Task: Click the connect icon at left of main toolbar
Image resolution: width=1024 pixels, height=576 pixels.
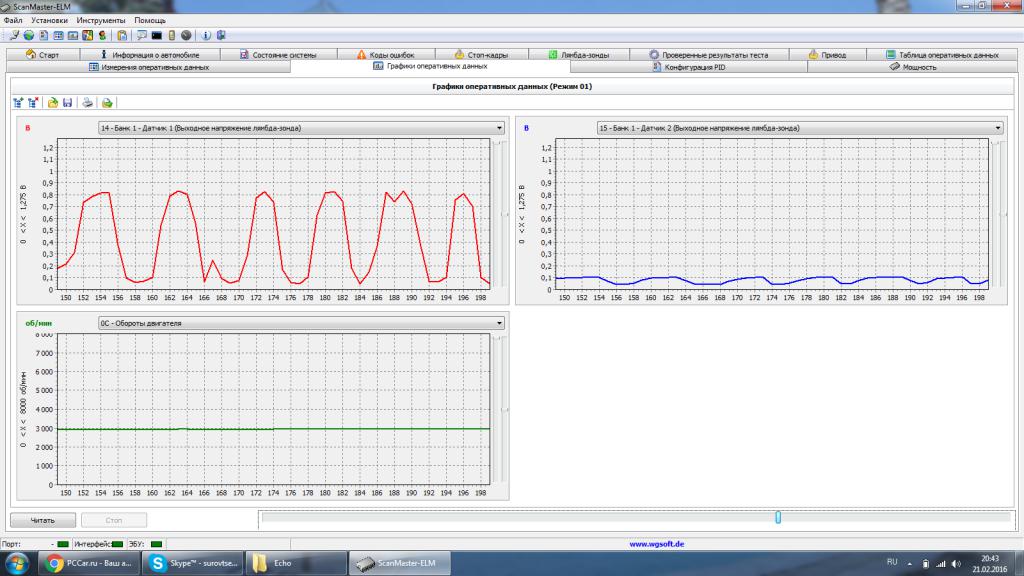Action: pos(14,35)
